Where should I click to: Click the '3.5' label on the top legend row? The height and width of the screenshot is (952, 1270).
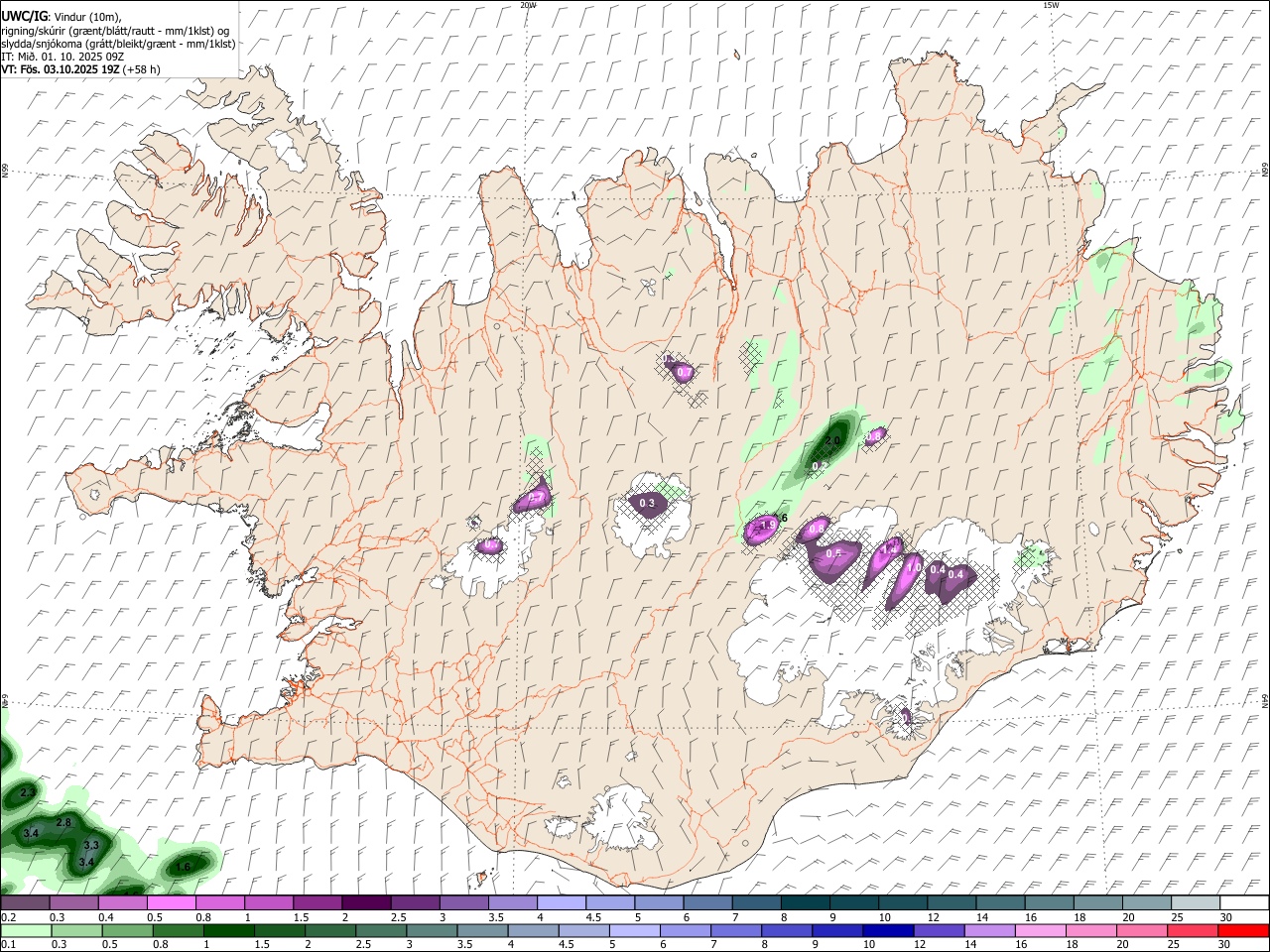[495, 917]
